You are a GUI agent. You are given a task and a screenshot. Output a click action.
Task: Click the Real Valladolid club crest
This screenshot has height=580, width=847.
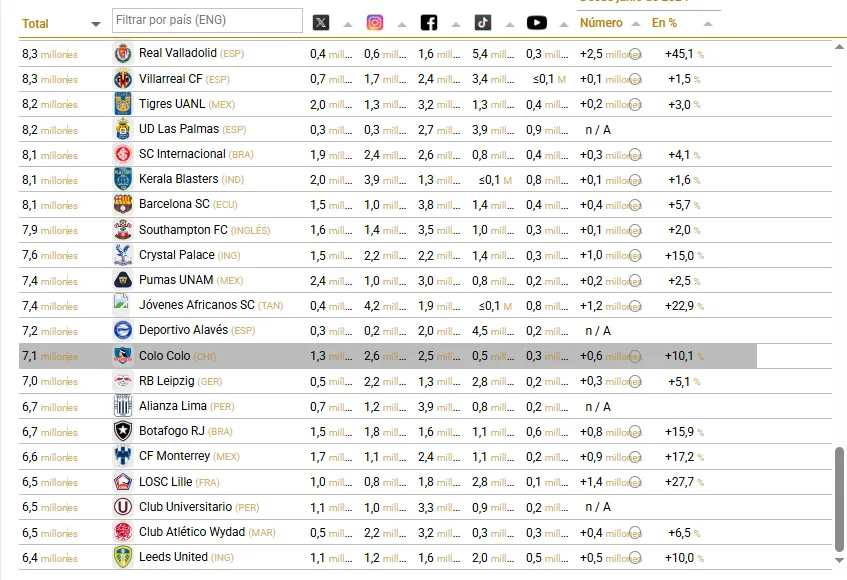pyautogui.click(x=122, y=53)
